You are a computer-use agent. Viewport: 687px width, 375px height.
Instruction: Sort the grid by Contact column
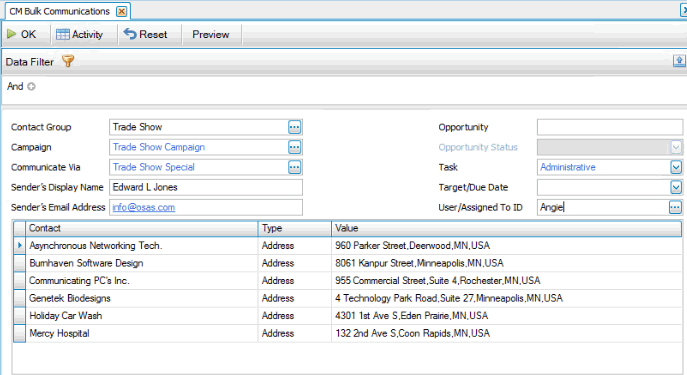pos(142,228)
